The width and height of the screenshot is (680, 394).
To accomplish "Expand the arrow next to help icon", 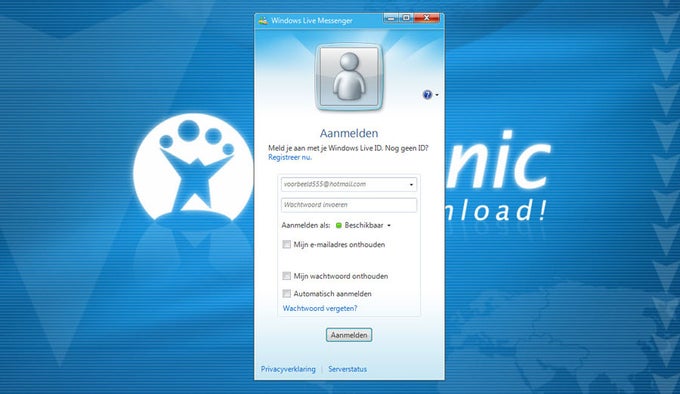I will pyautogui.click(x=437, y=95).
